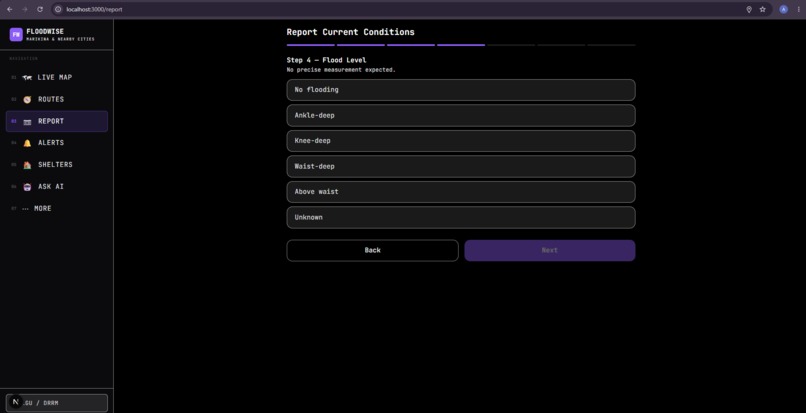806x413 pixels.
Task: Click the 'Step 4 — Flood Level' label
Action: pos(326,60)
